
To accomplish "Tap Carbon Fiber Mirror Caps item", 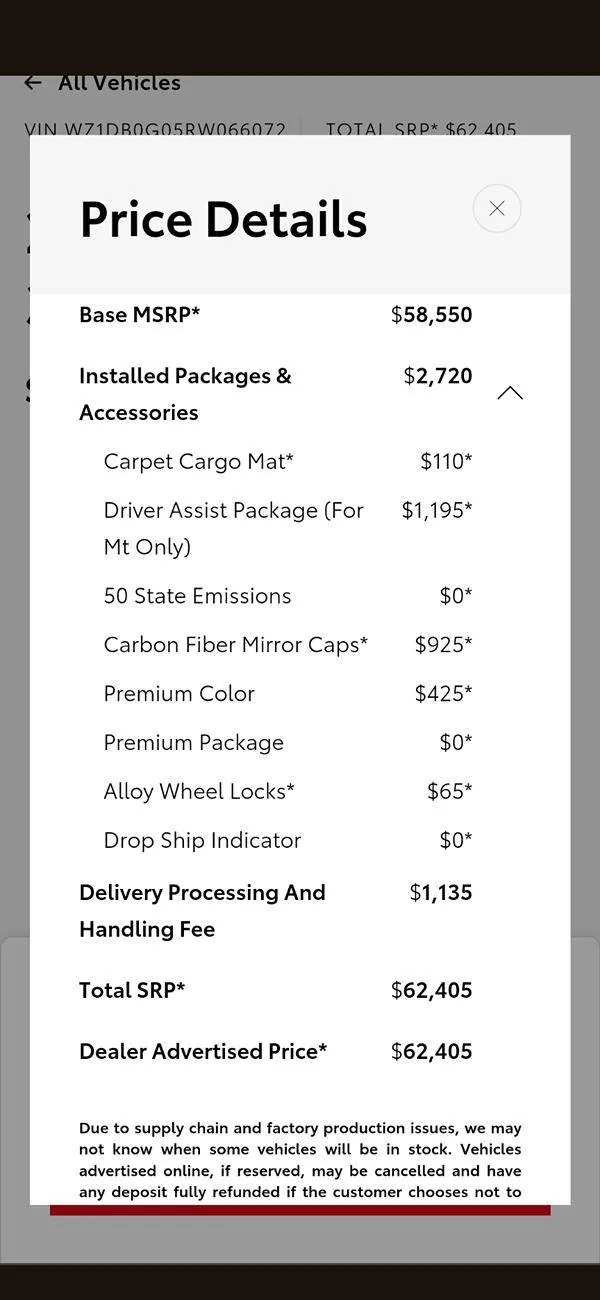I will coord(287,645).
